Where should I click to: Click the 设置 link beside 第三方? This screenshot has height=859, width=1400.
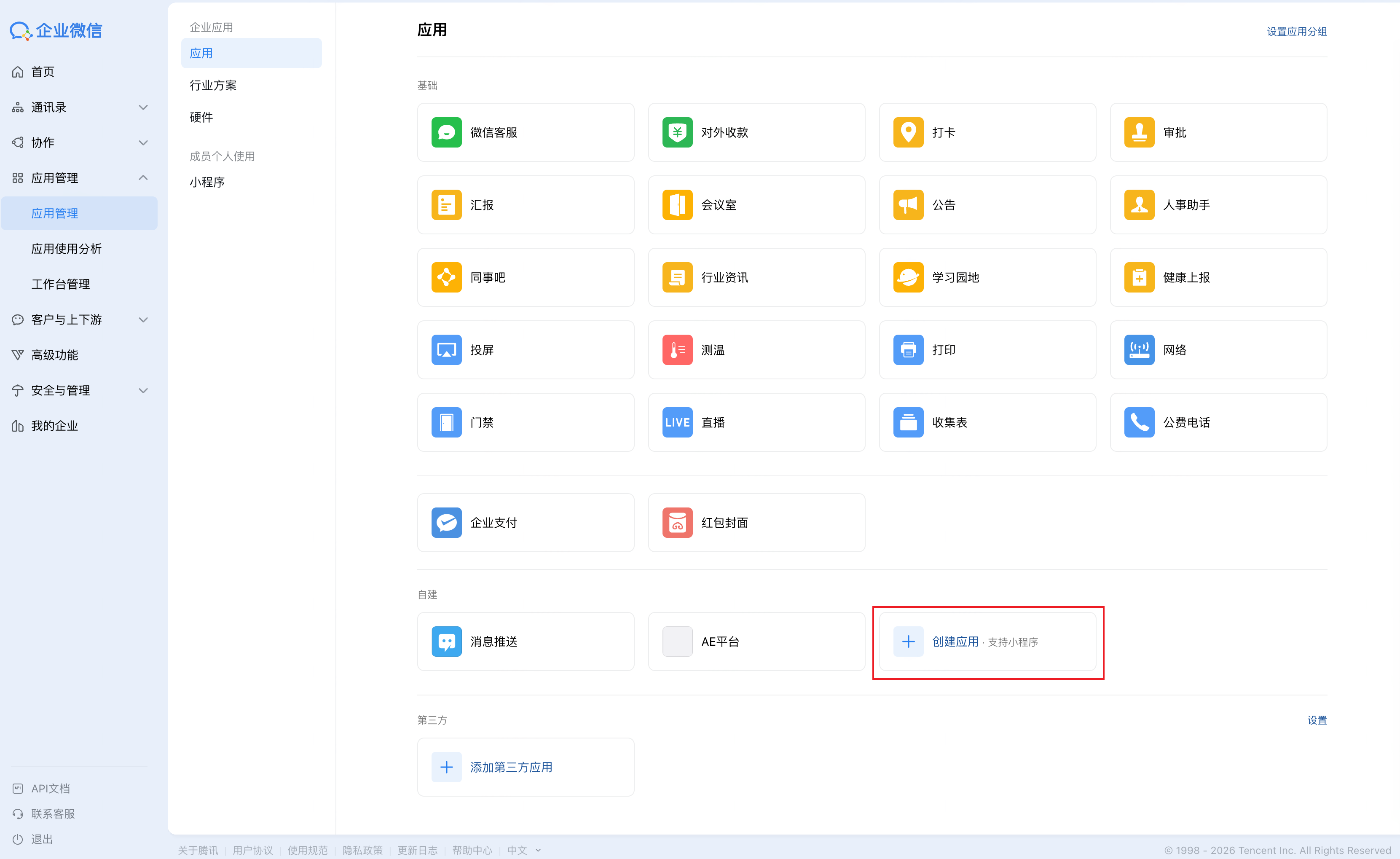pos(1317,720)
